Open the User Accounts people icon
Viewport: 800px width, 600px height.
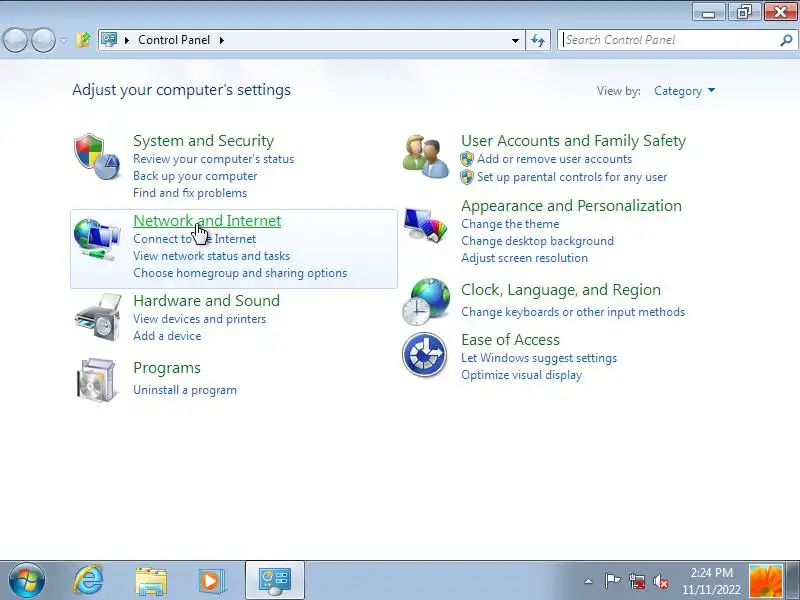tap(426, 157)
